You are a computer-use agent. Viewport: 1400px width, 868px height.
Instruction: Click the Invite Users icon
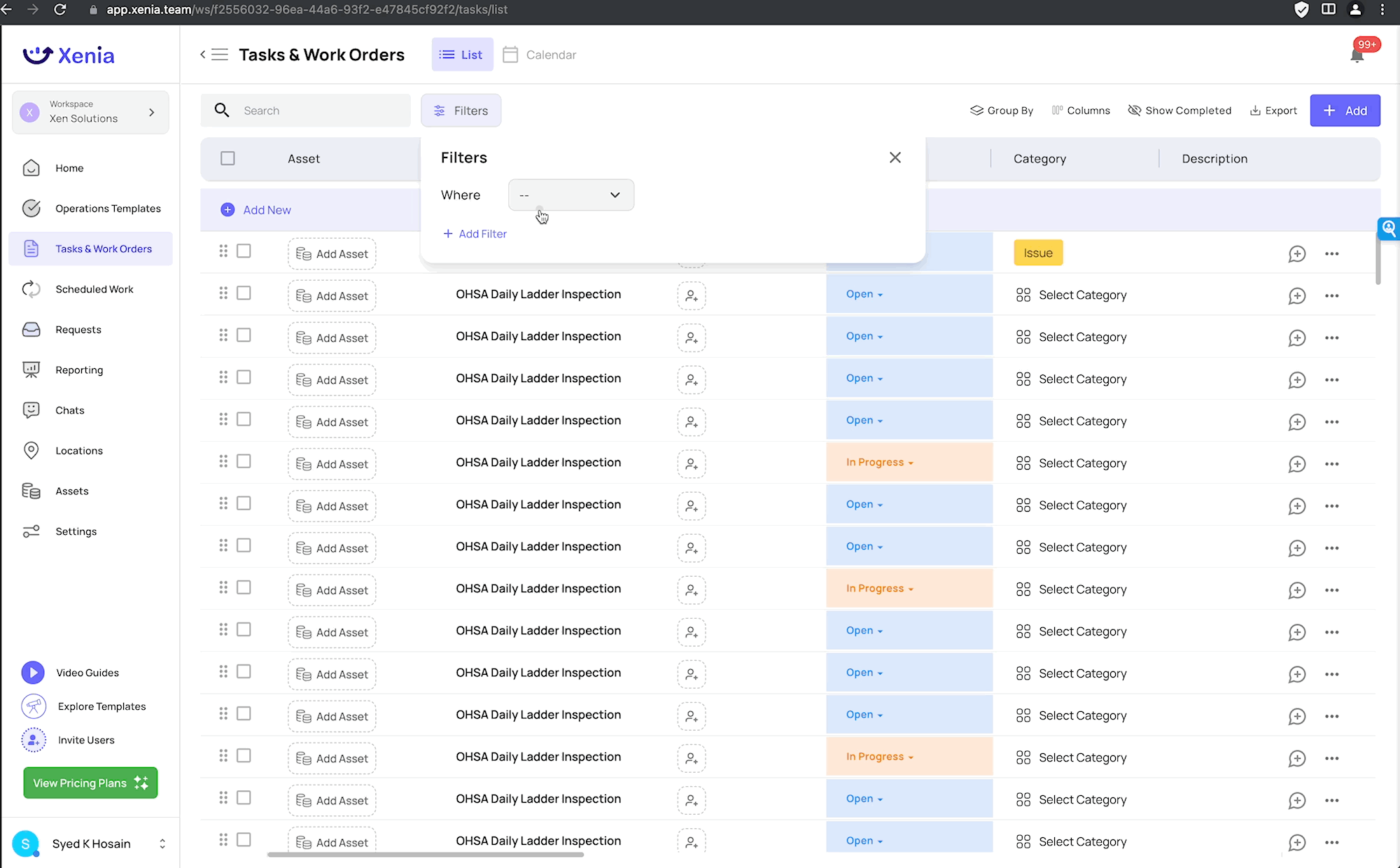[34, 740]
